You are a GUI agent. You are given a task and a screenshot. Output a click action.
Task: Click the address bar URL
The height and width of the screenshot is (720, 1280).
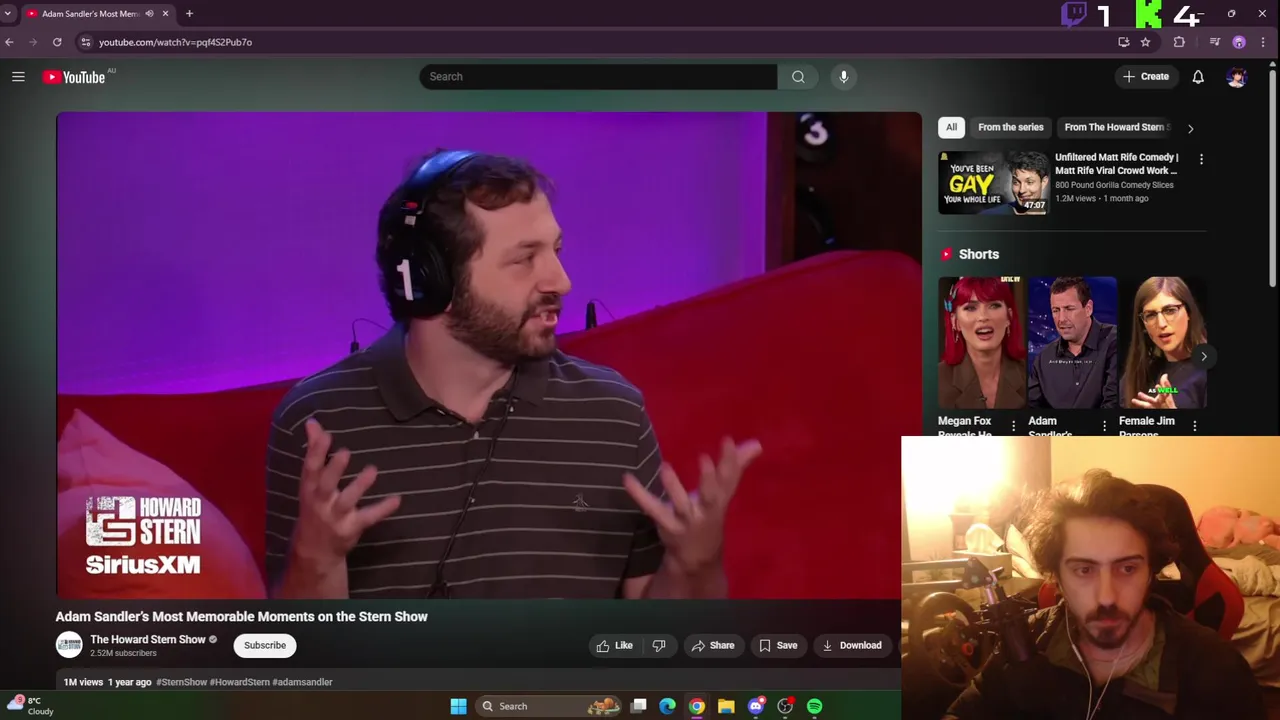(175, 42)
